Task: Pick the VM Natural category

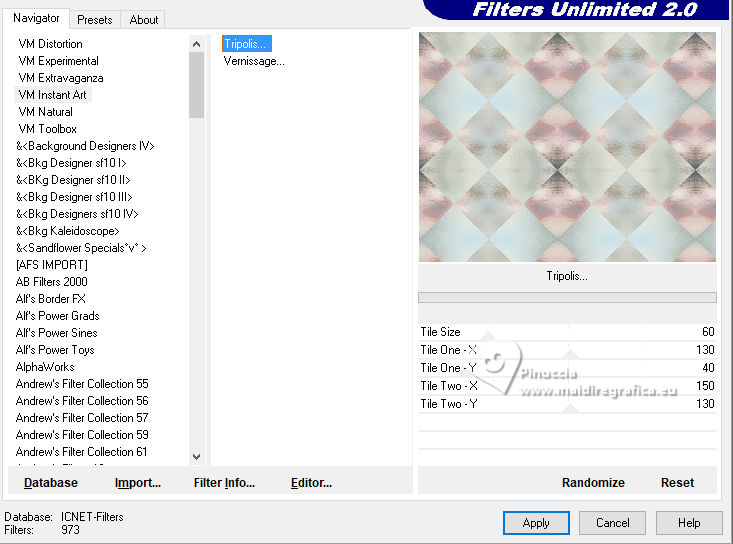Action: (45, 112)
